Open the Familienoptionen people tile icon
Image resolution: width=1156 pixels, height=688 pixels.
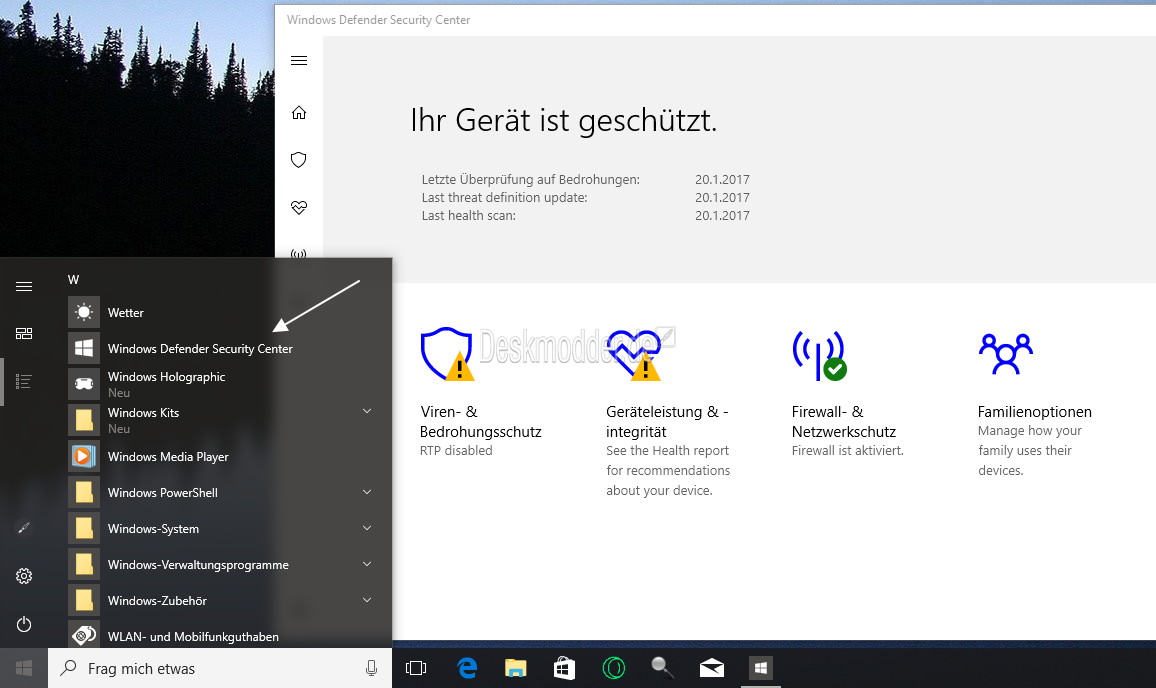coord(1006,354)
